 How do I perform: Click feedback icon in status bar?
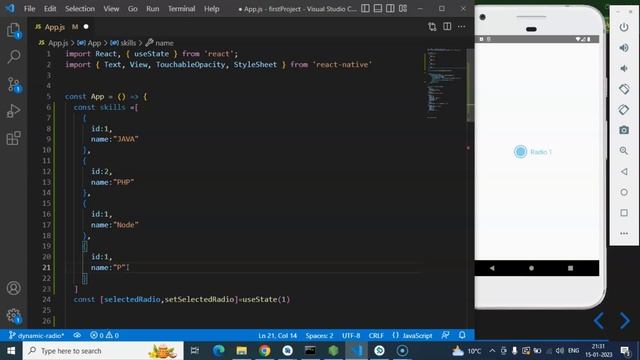(445, 336)
